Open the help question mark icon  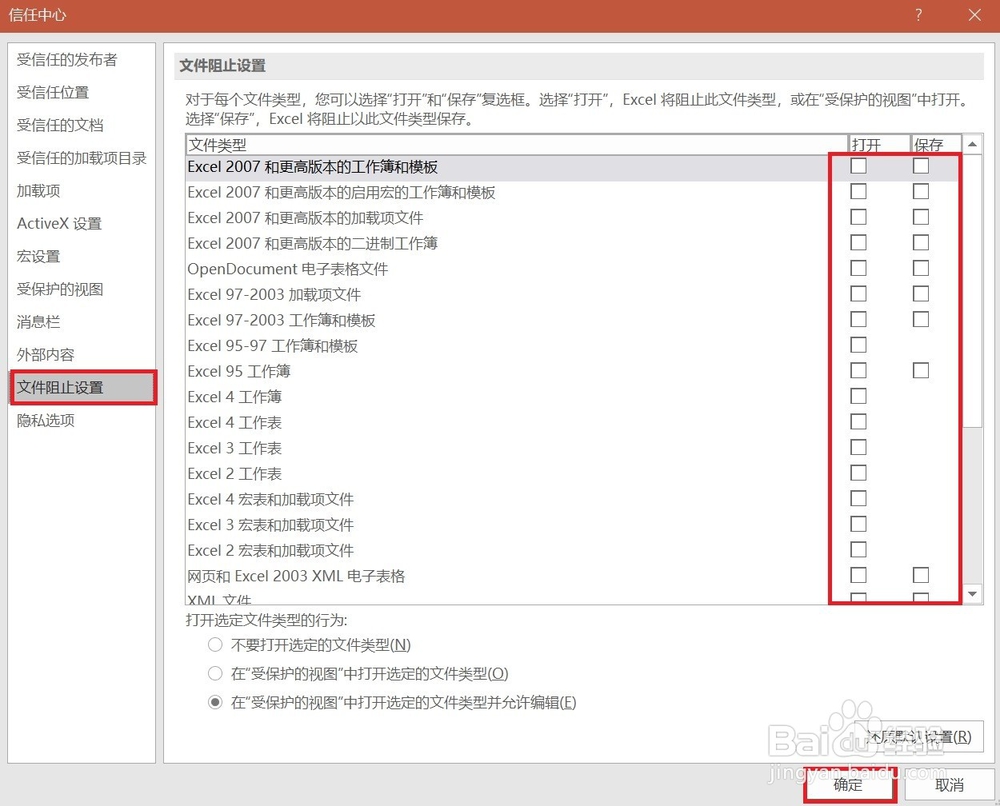tap(918, 15)
